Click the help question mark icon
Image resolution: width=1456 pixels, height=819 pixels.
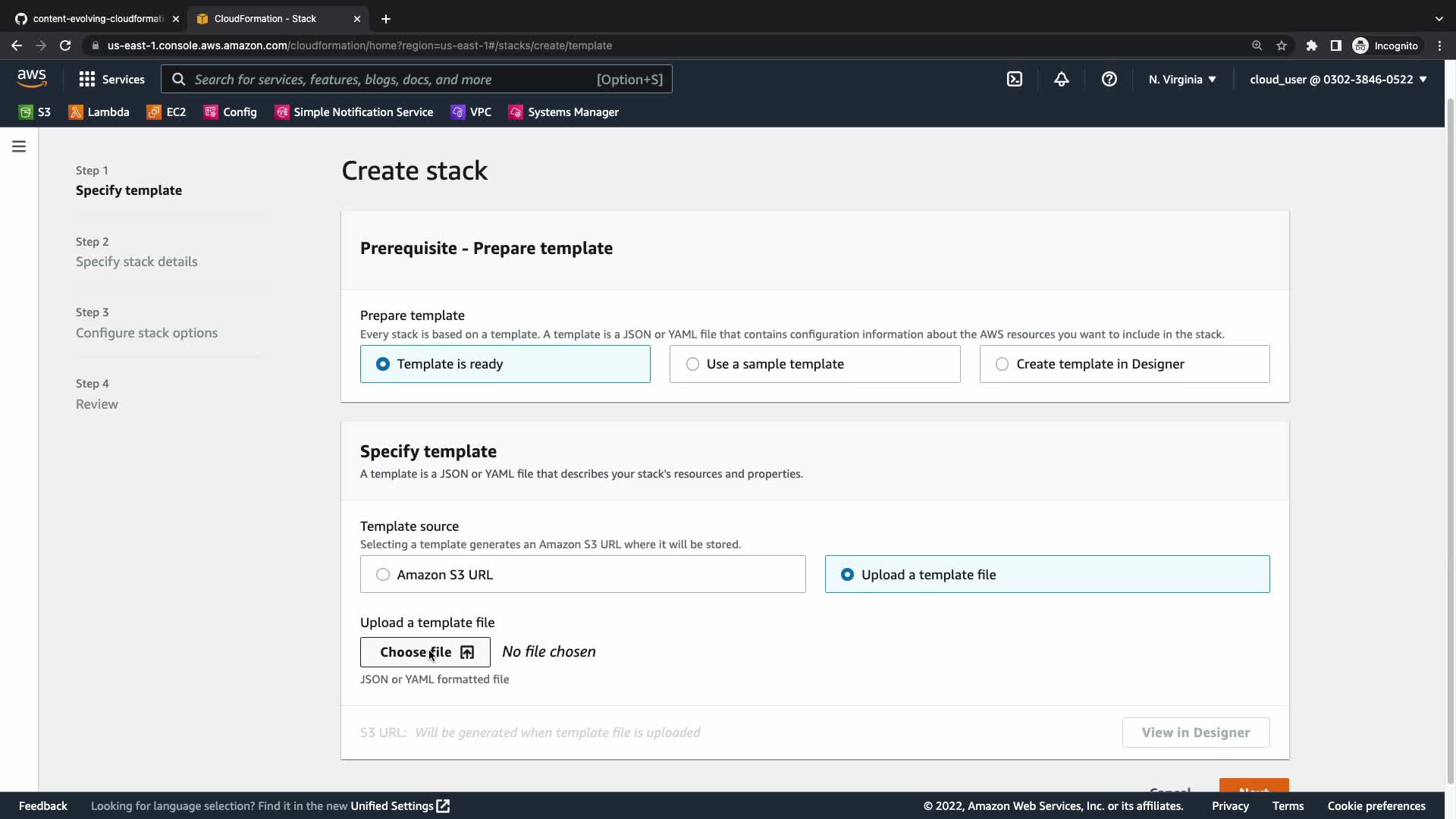click(1109, 80)
